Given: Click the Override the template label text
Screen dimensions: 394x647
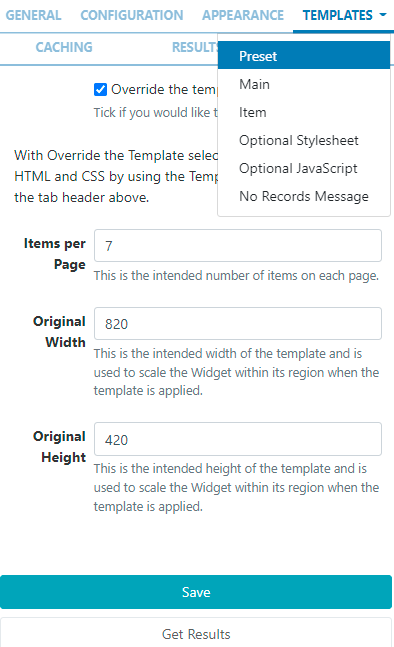Looking at the screenshot, I should 163,90.
